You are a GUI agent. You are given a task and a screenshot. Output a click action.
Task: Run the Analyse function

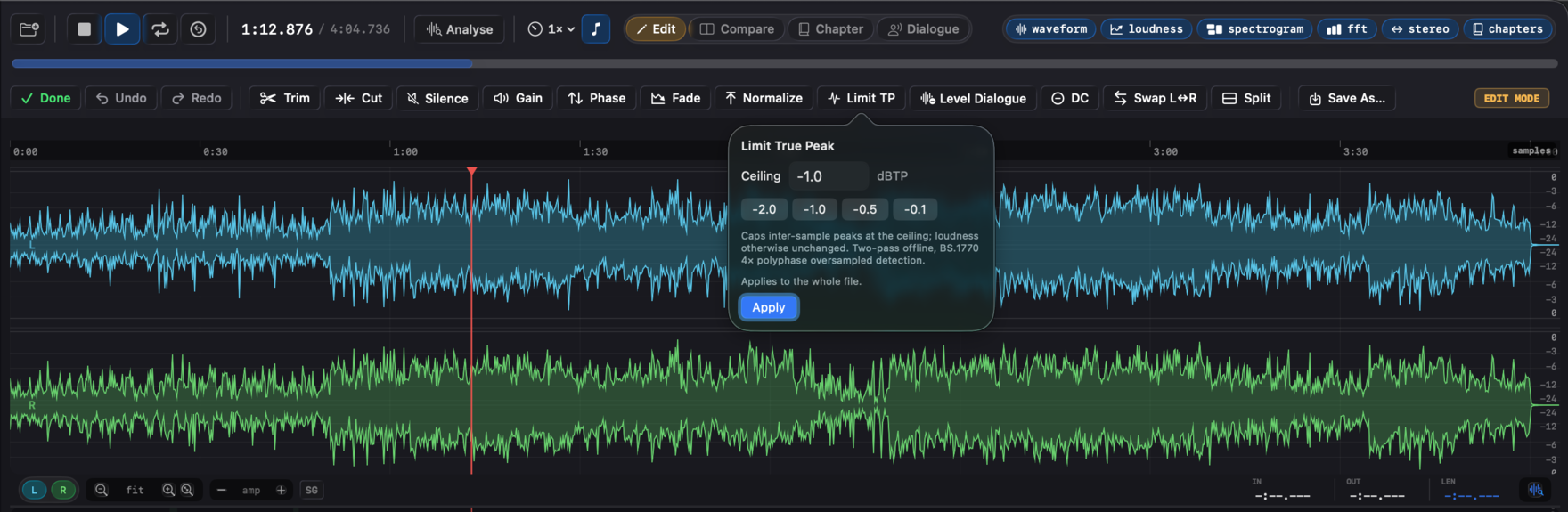pyautogui.click(x=460, y=29)
